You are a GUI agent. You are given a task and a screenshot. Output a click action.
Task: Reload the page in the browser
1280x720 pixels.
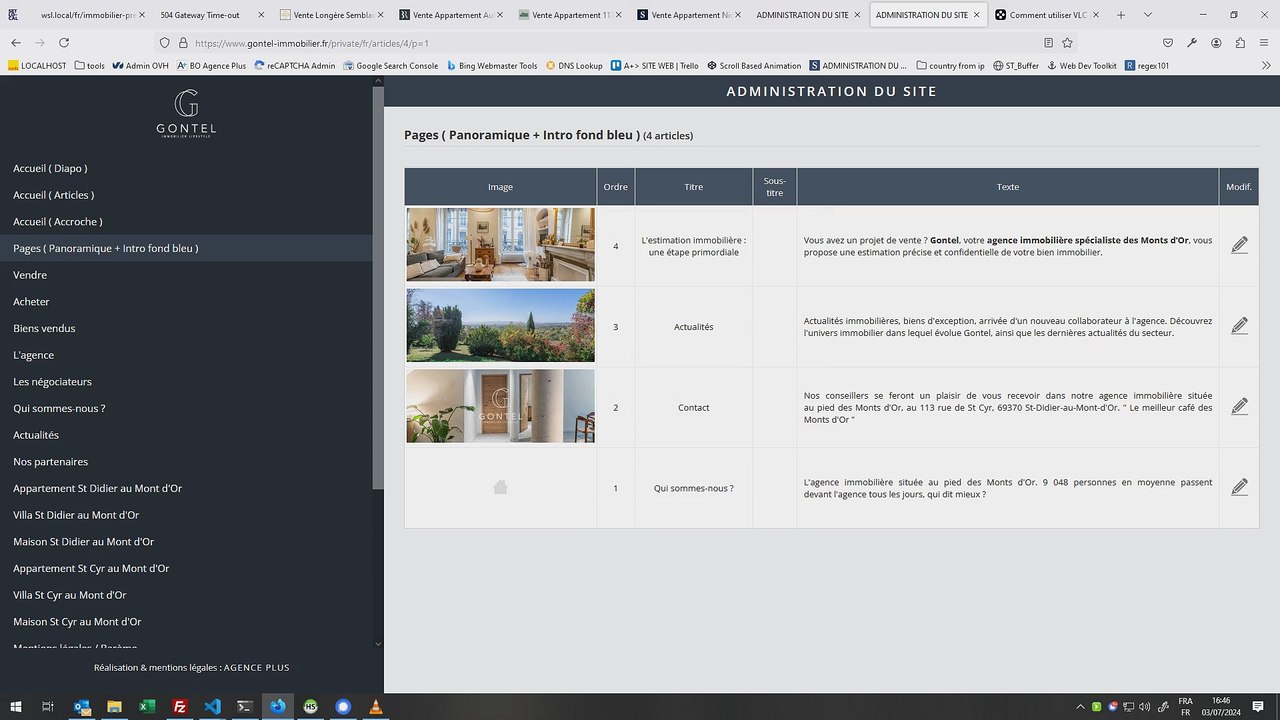click(64, 43)
